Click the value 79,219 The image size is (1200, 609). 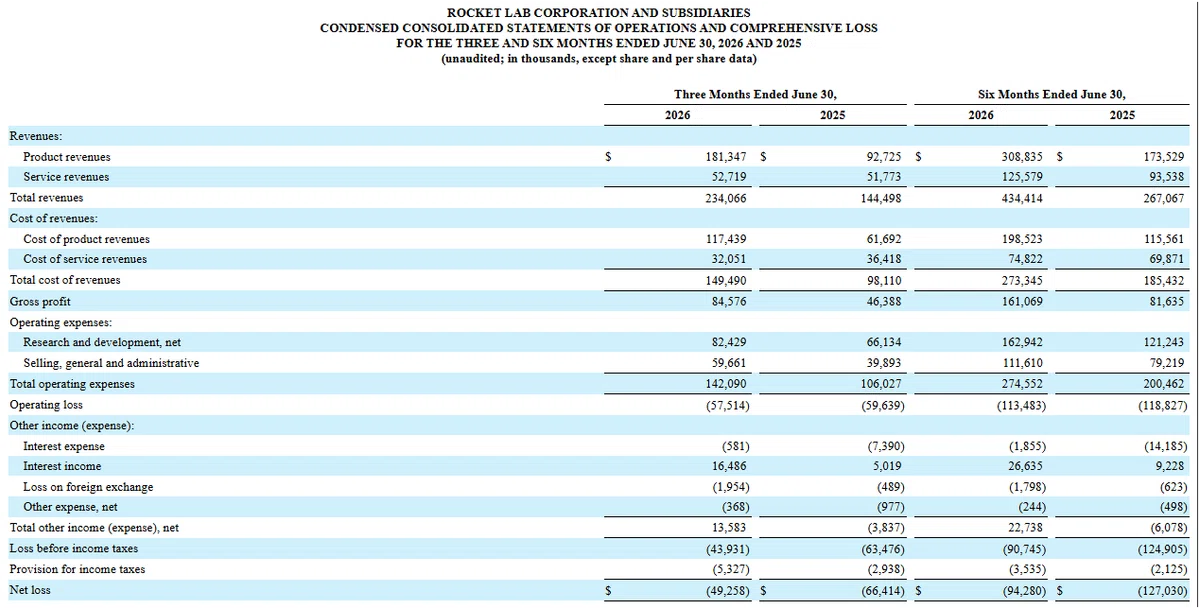coord(1167,363)
